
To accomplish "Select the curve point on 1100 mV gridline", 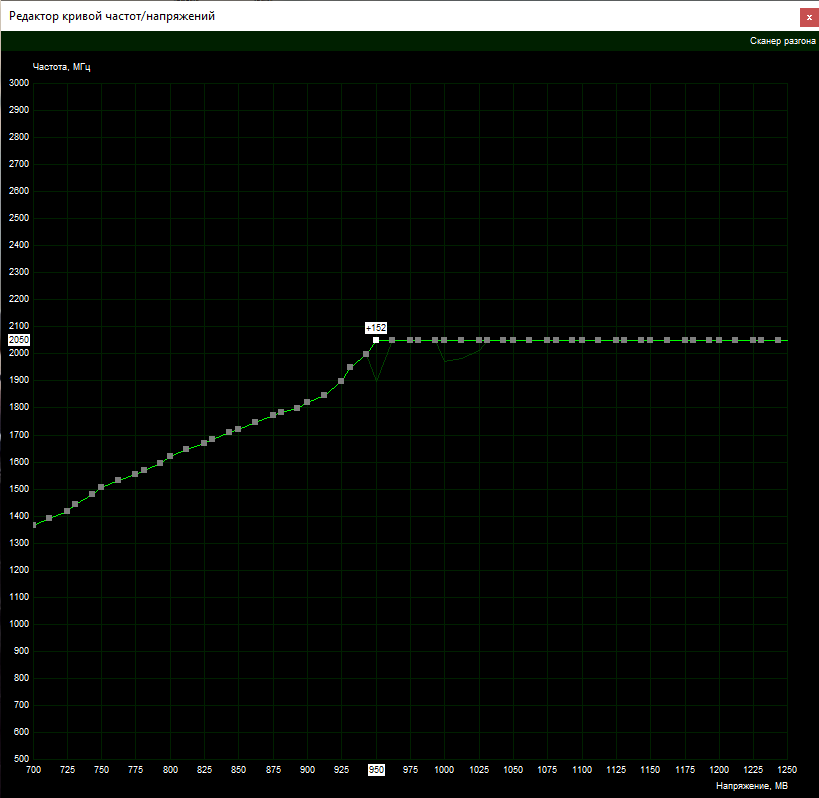I will [x=582, y=340].
